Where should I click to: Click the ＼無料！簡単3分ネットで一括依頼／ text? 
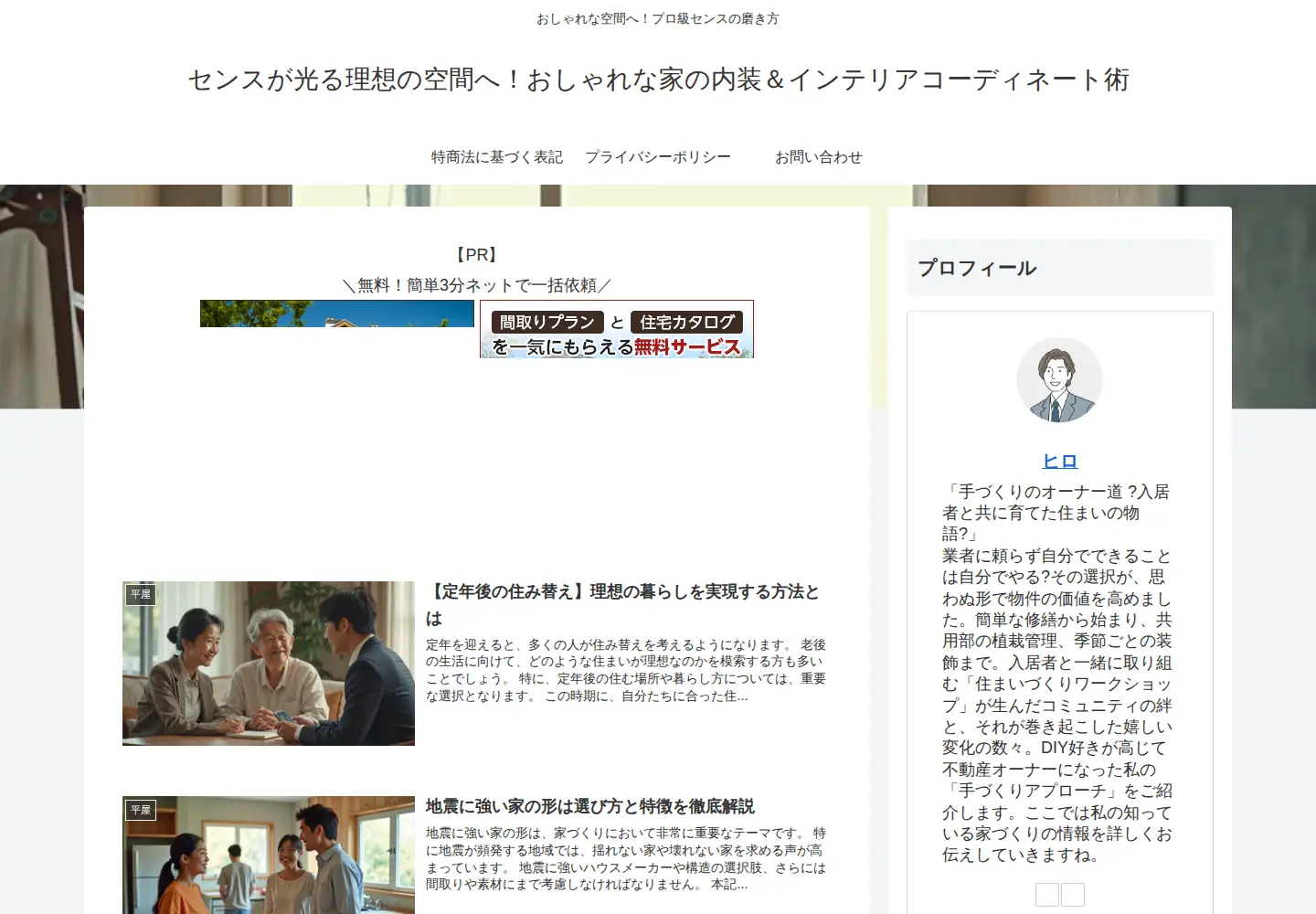coord(477,285)
